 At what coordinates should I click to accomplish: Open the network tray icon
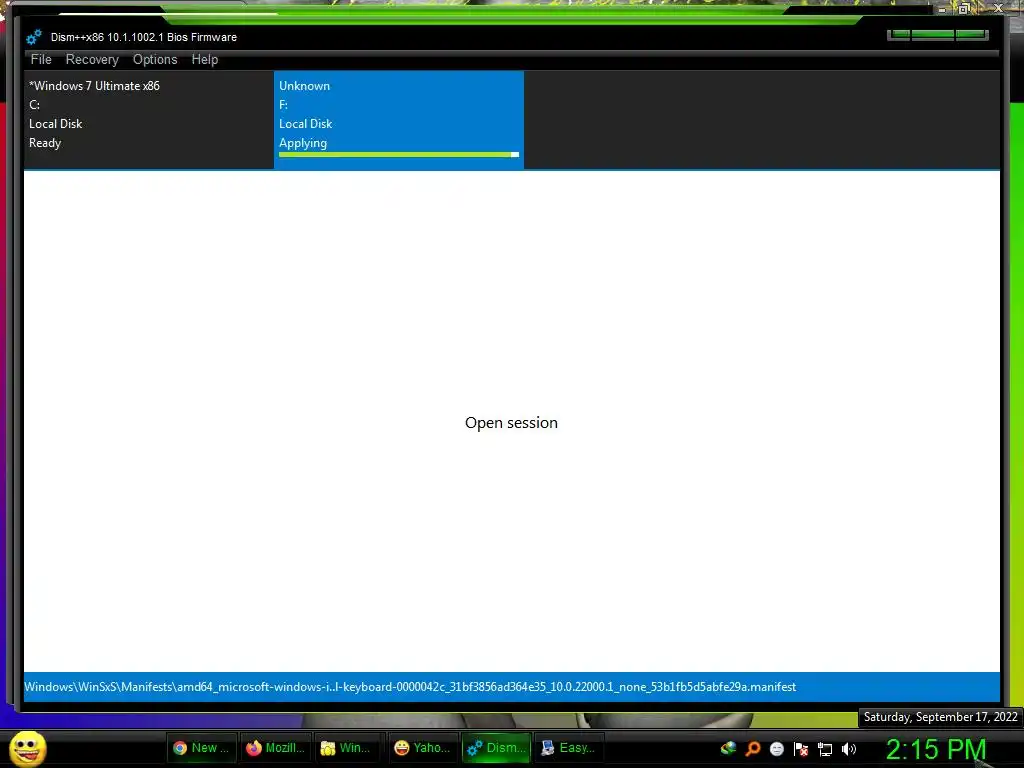pos(825,749)
